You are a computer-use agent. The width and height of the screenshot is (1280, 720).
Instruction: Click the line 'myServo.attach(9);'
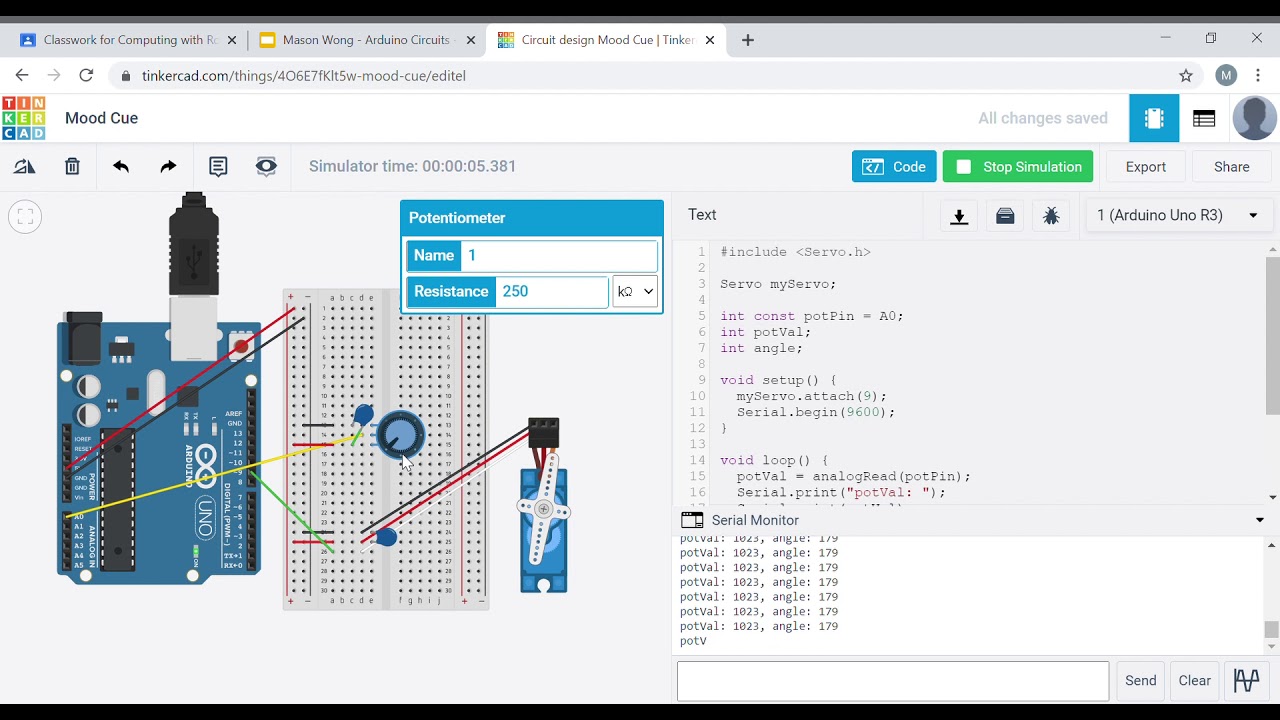point(811,396)
